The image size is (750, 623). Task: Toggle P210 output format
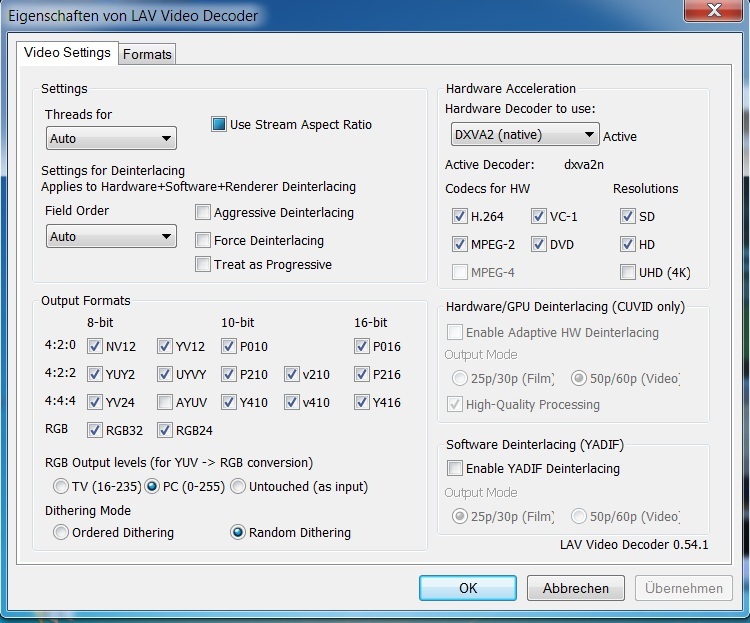[x=229, y=374]
